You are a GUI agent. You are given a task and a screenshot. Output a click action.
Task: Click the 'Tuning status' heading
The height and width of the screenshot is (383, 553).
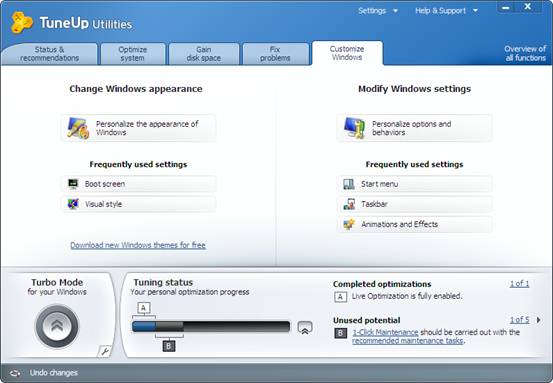pos(163,282)
